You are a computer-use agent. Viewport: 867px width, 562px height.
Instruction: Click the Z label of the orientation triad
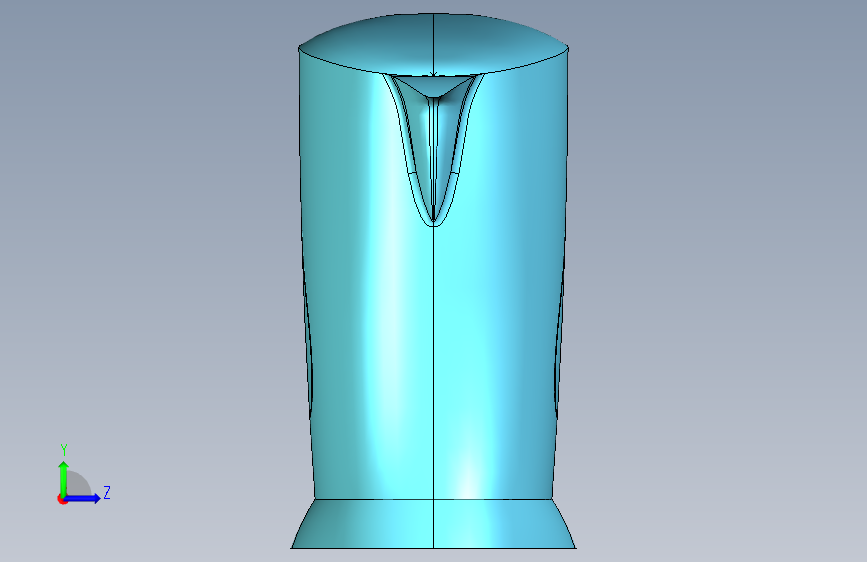[107, 492]
